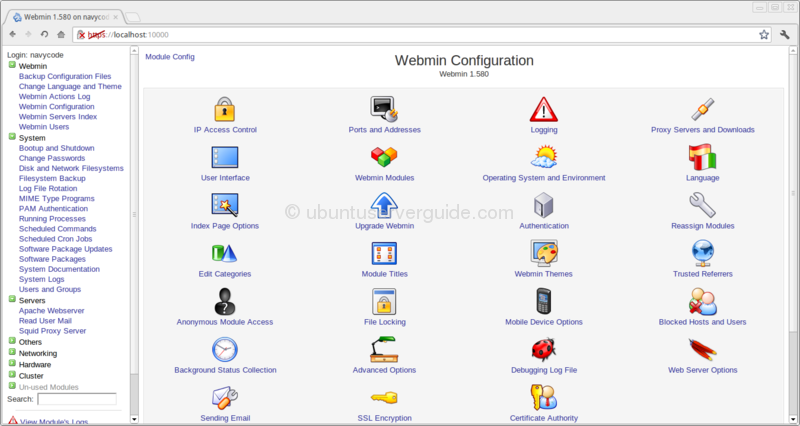Click the Language flag icon

[x=702, y=157]
